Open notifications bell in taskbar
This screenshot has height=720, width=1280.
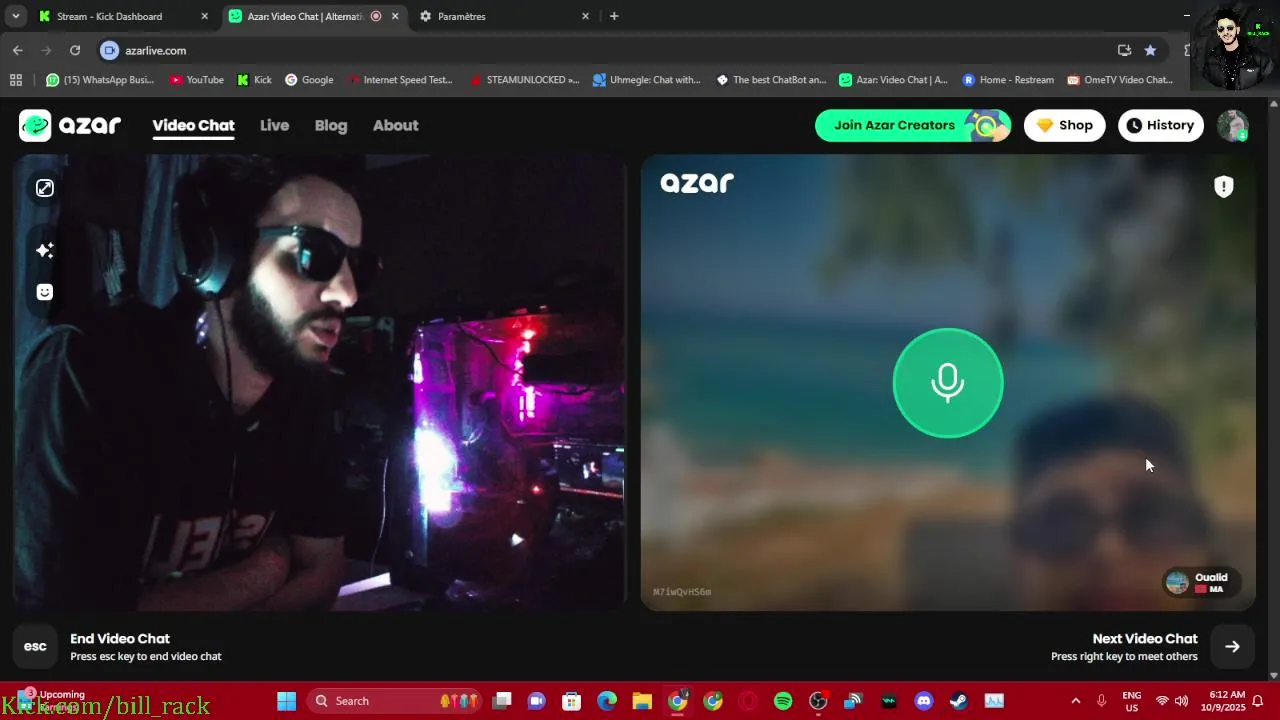(1258, 701)
